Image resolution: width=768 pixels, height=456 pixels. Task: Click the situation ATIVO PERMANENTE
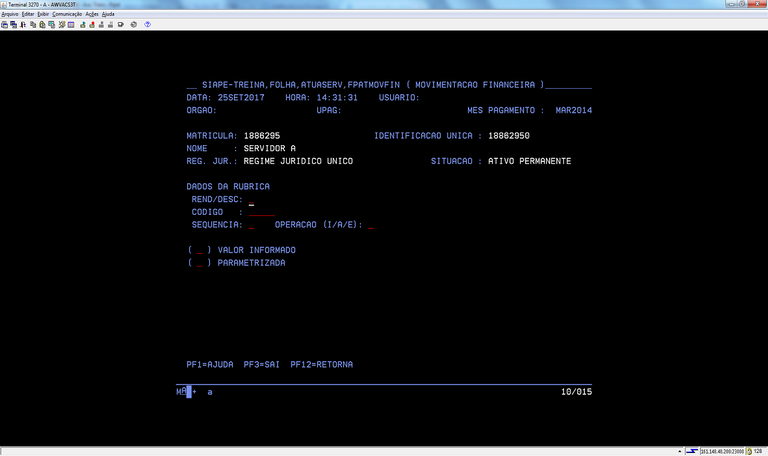(529, 161)
